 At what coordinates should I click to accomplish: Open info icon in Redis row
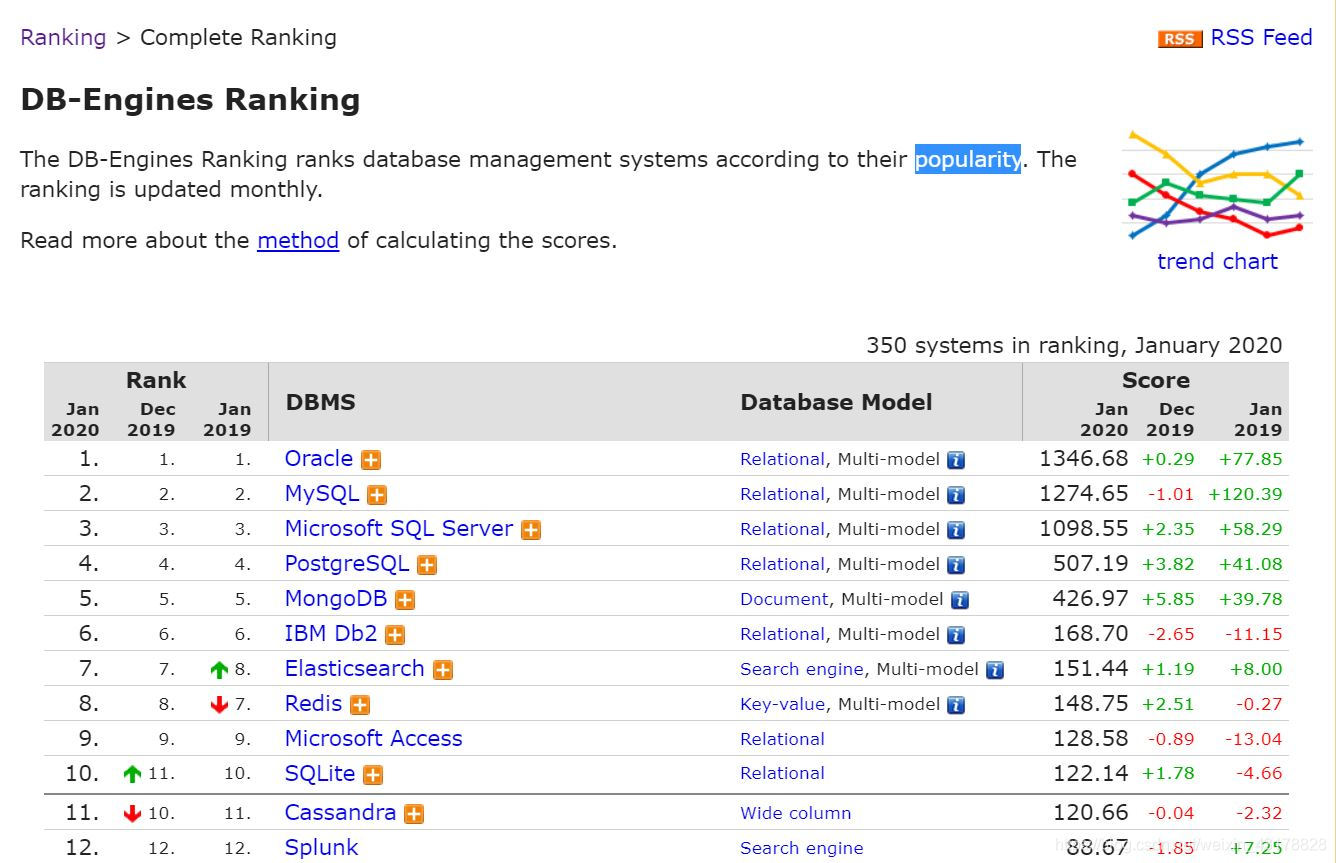[x=956, y=705]
